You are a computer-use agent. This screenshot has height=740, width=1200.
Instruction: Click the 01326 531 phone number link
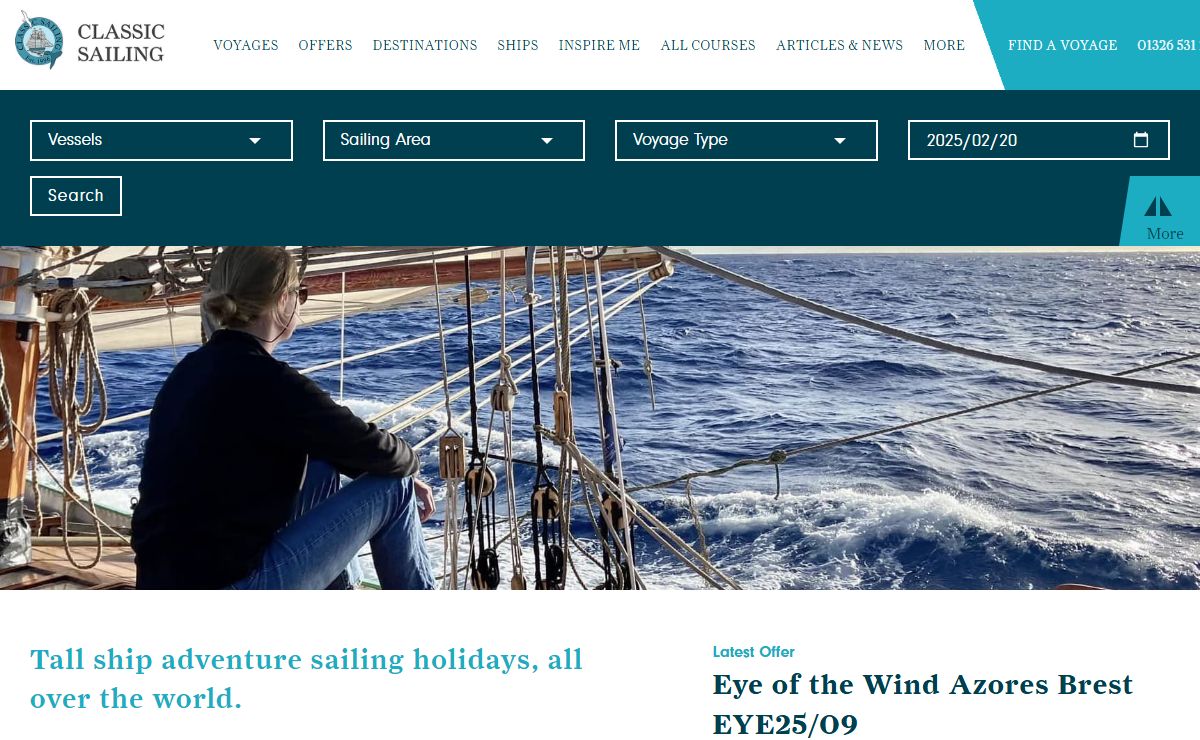pos(1168,45)
